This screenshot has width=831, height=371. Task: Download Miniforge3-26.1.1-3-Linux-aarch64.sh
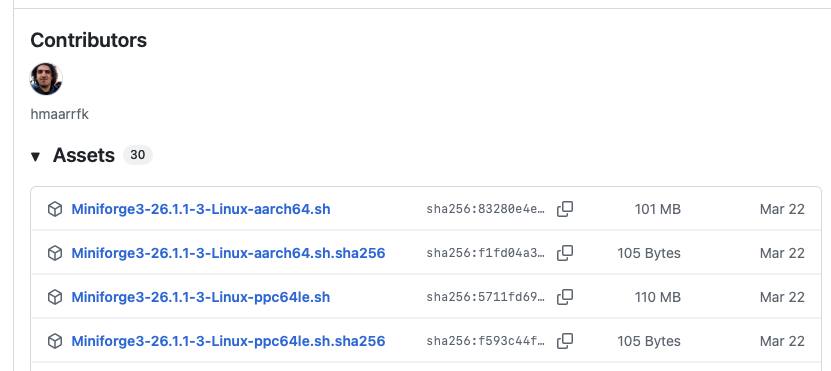[x=201, y=209]
